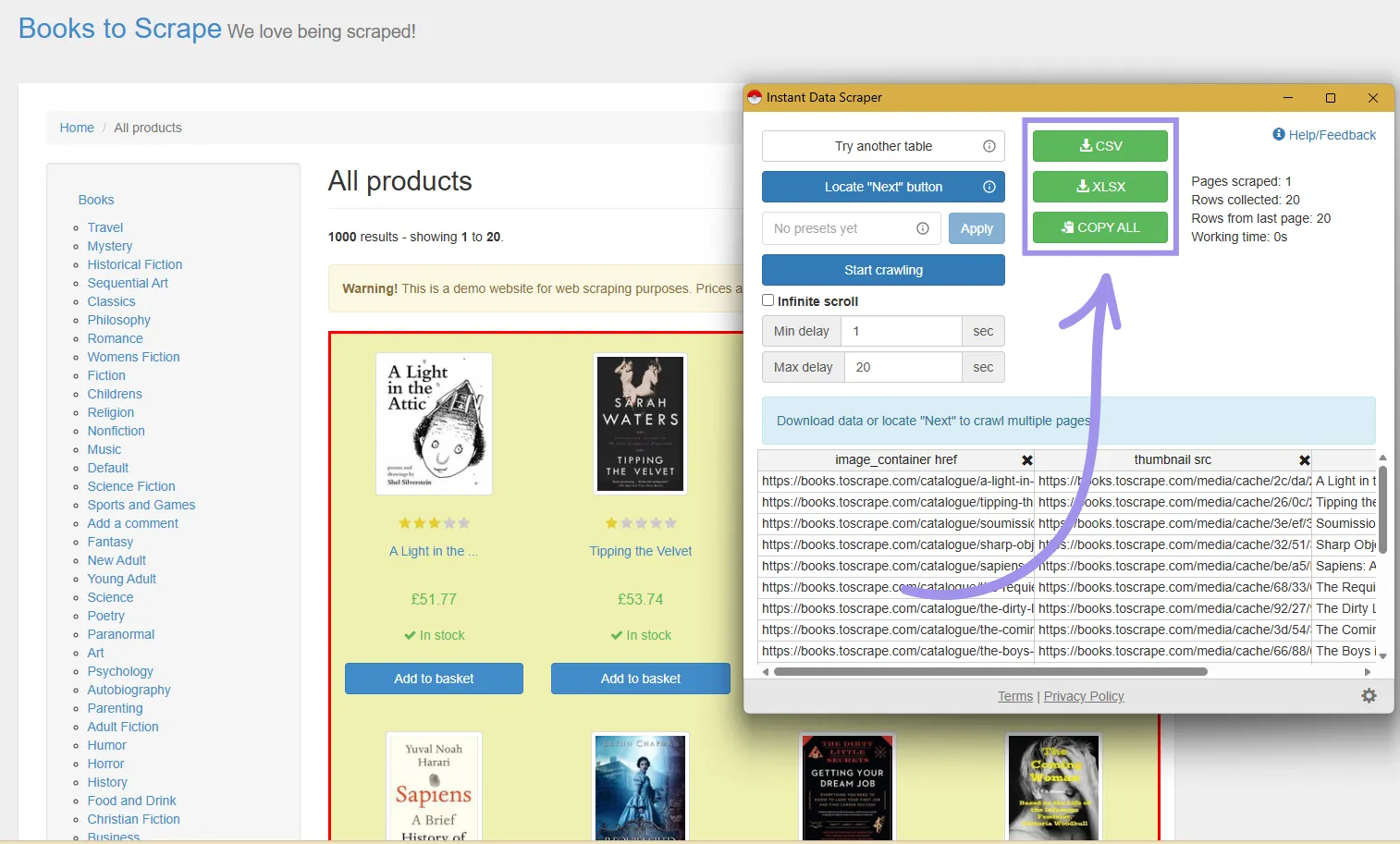The image size is (1400, 844).
Task: Enable the Infinite scroll checkbox
Action: click(768, 300)
